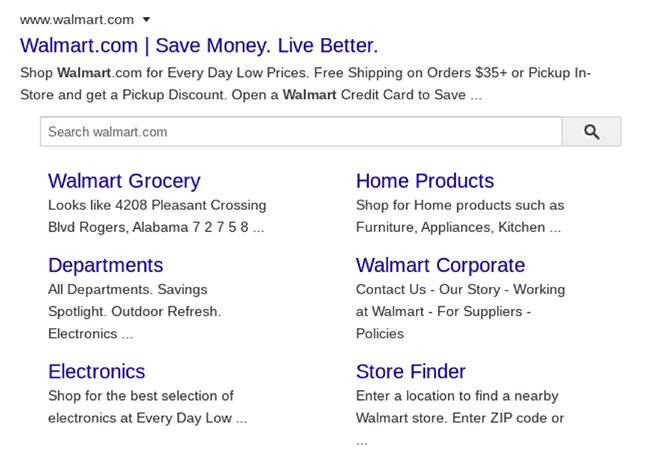Image resolution: width=650 pixels, height=457 pixels.
Task: Open the Store Finder sitelink
Action: (411, 372)
